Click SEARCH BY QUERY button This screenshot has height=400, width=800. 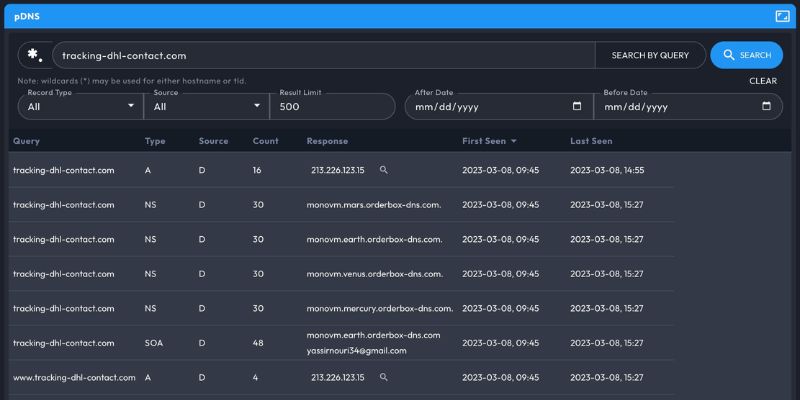click(650, 55)
